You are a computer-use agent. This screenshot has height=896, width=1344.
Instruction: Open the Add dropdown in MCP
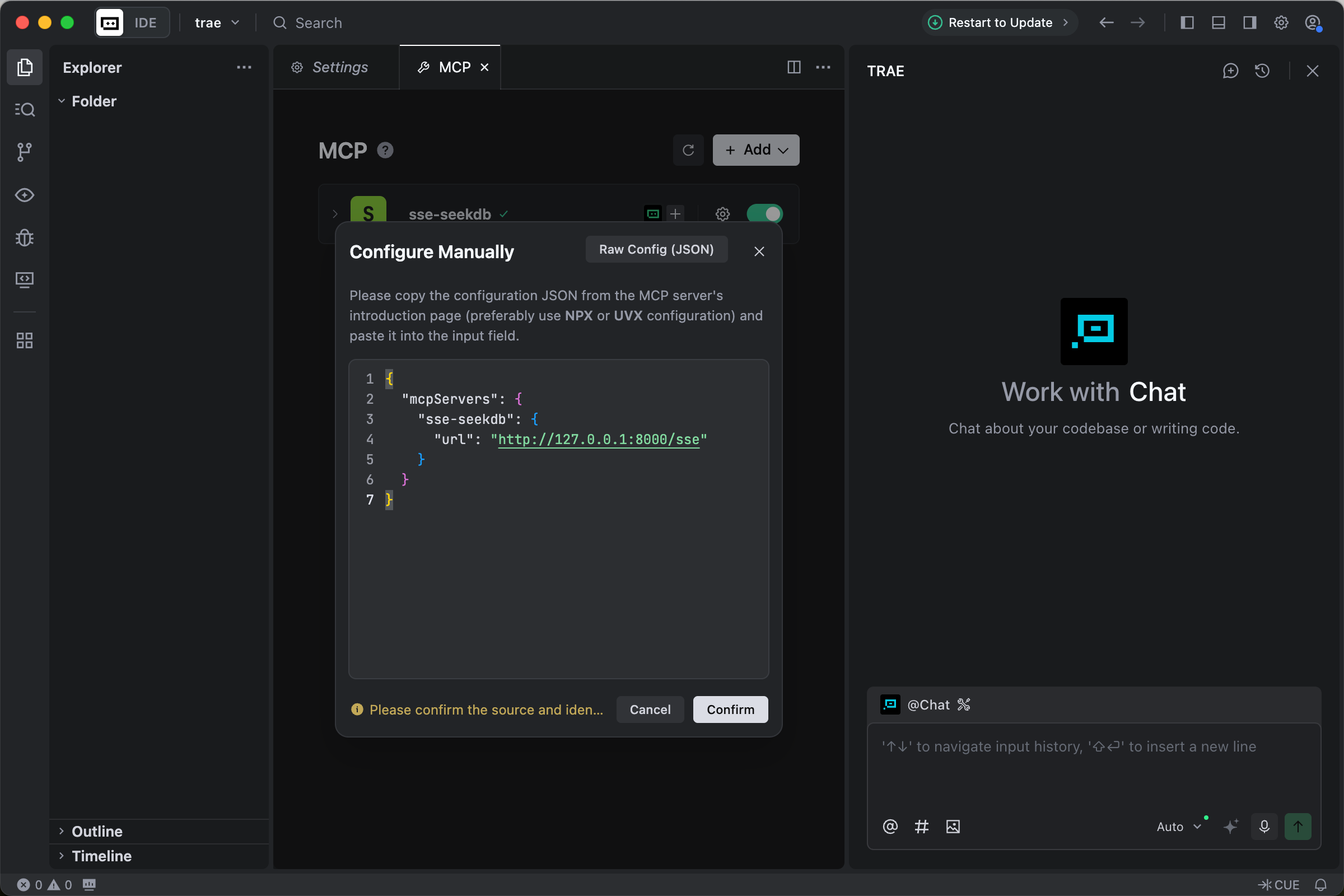pos(755,150)
